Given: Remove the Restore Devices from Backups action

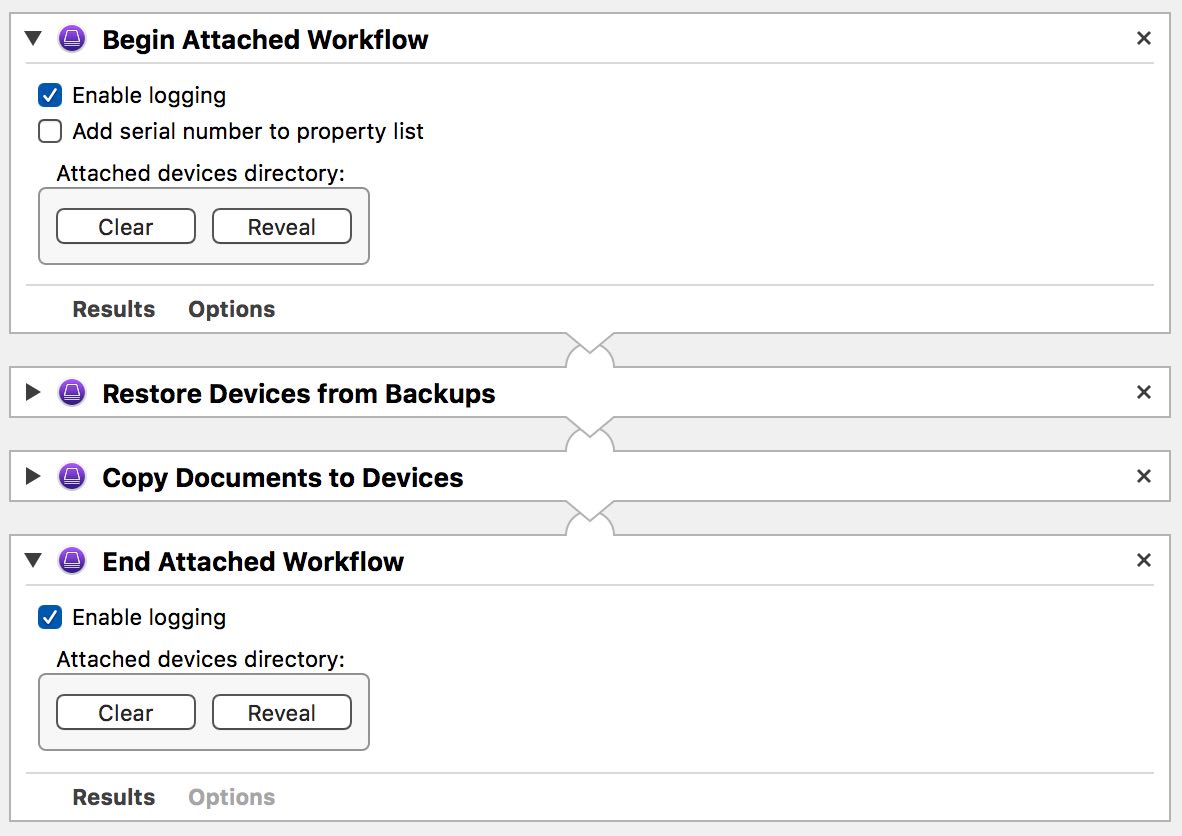Looking at the screenshot, I should 1144,392.
